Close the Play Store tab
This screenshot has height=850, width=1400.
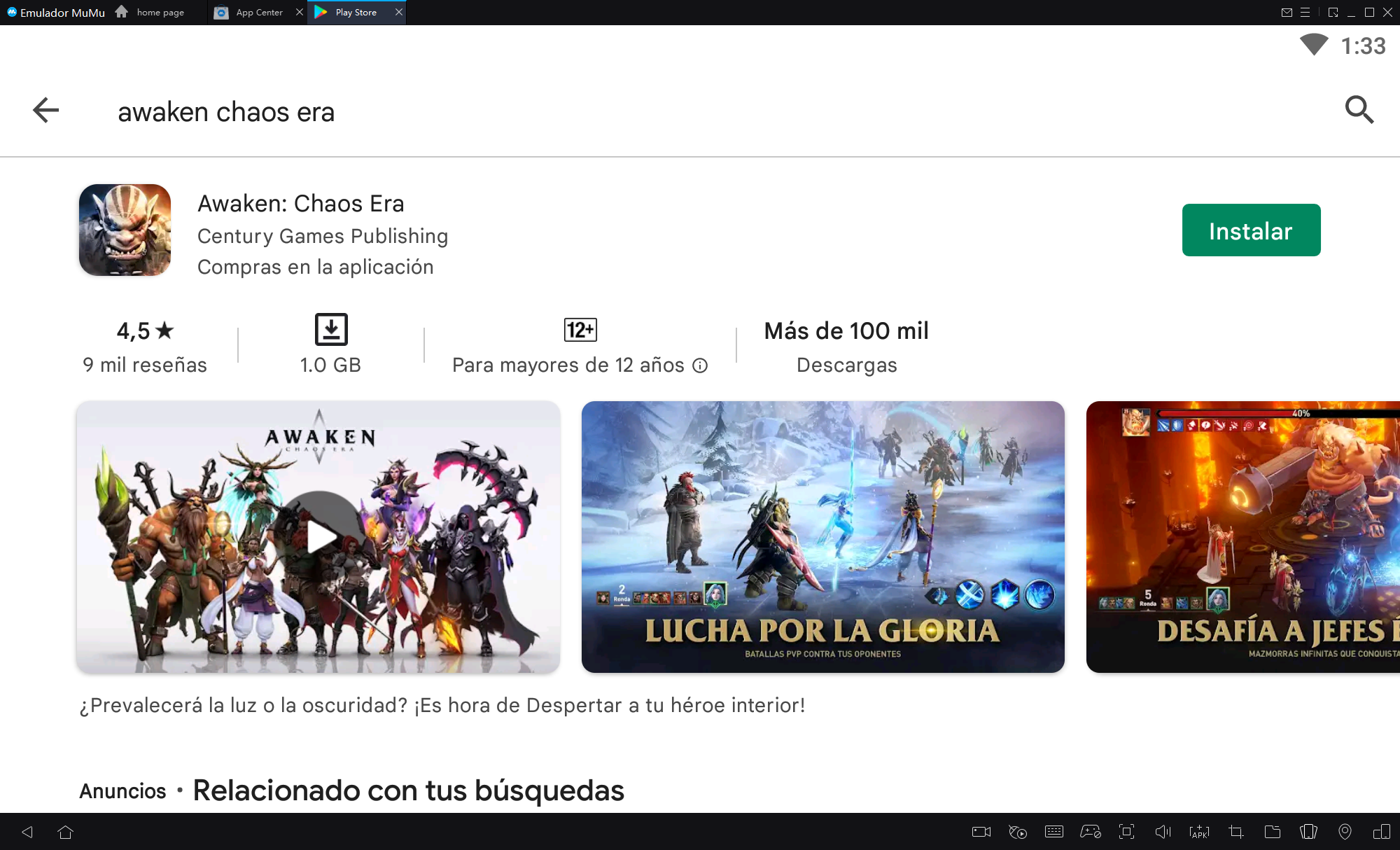pos(399,13)
